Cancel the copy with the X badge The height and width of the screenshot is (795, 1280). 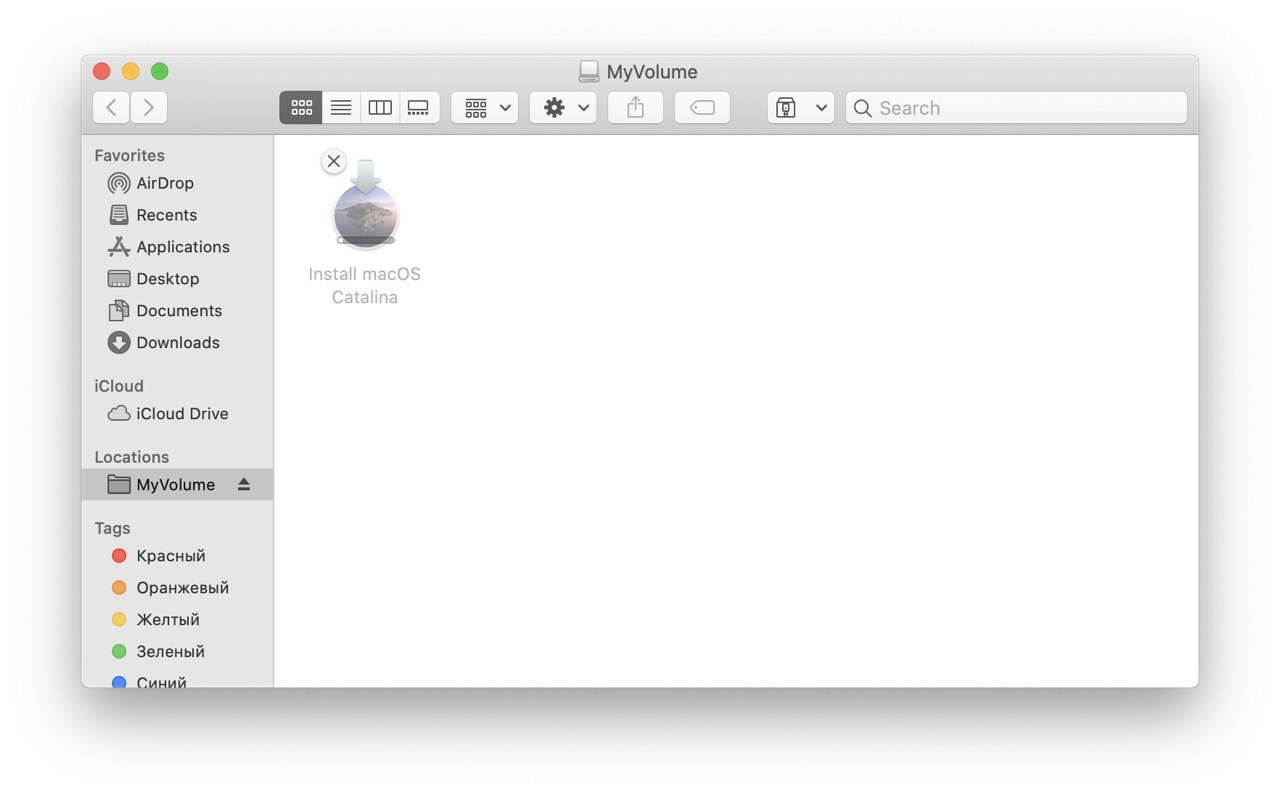[x=334, y=161]
